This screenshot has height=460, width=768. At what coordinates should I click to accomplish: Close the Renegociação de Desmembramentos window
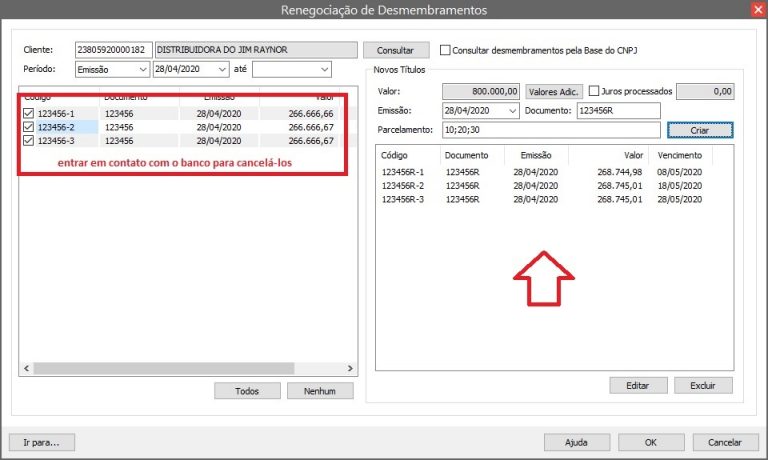(758, 9)
